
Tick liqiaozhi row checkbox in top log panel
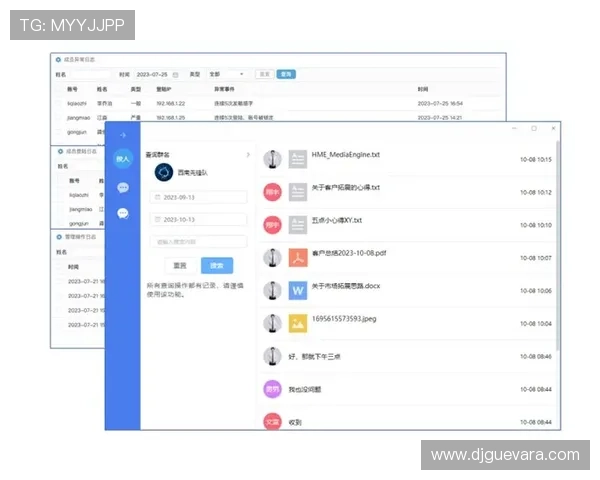(59, 103)
